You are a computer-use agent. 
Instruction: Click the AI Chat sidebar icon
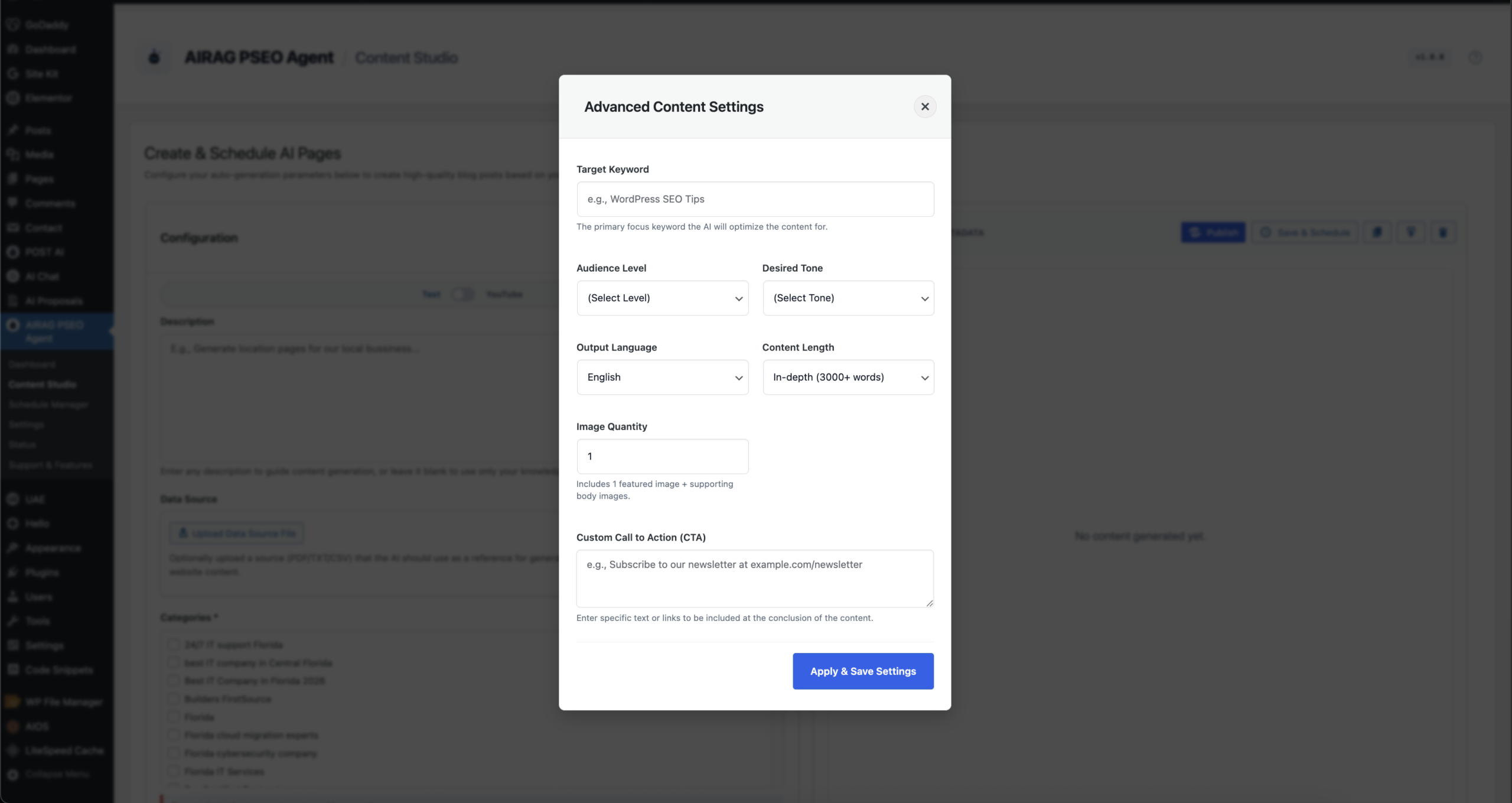click(x=12, y=276)
